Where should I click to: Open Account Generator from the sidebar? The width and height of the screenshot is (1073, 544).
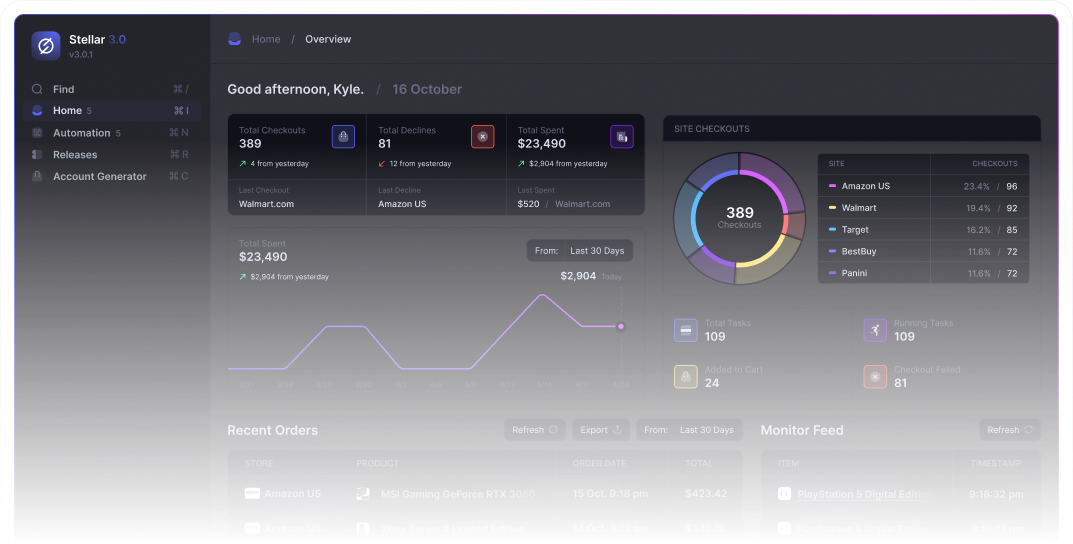(99, 177)
